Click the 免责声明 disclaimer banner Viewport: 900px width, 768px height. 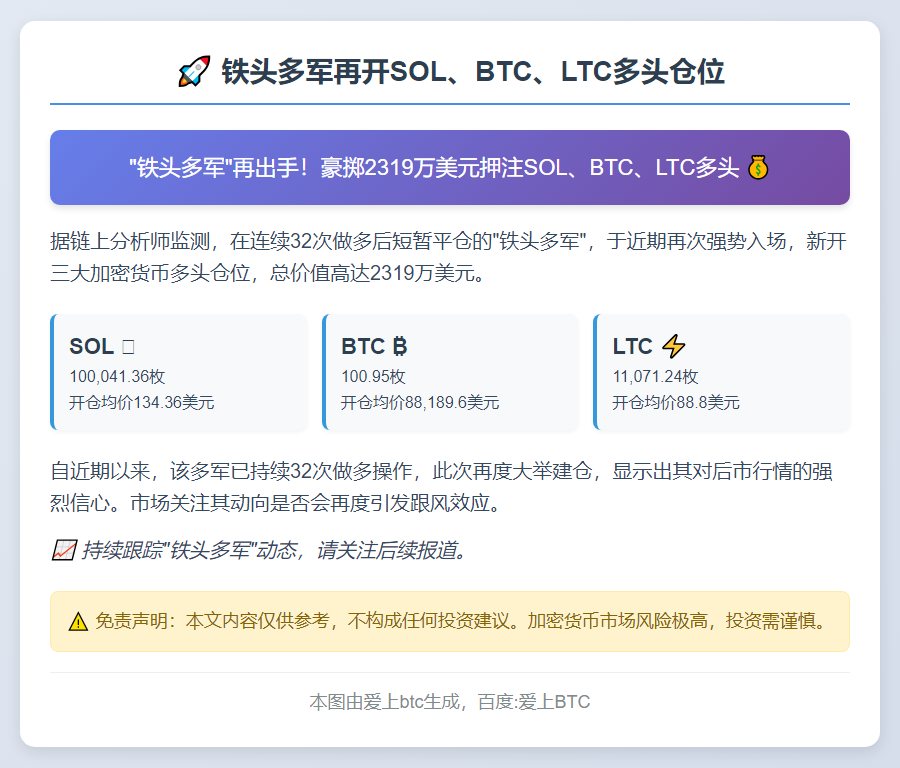click(450, 623)
